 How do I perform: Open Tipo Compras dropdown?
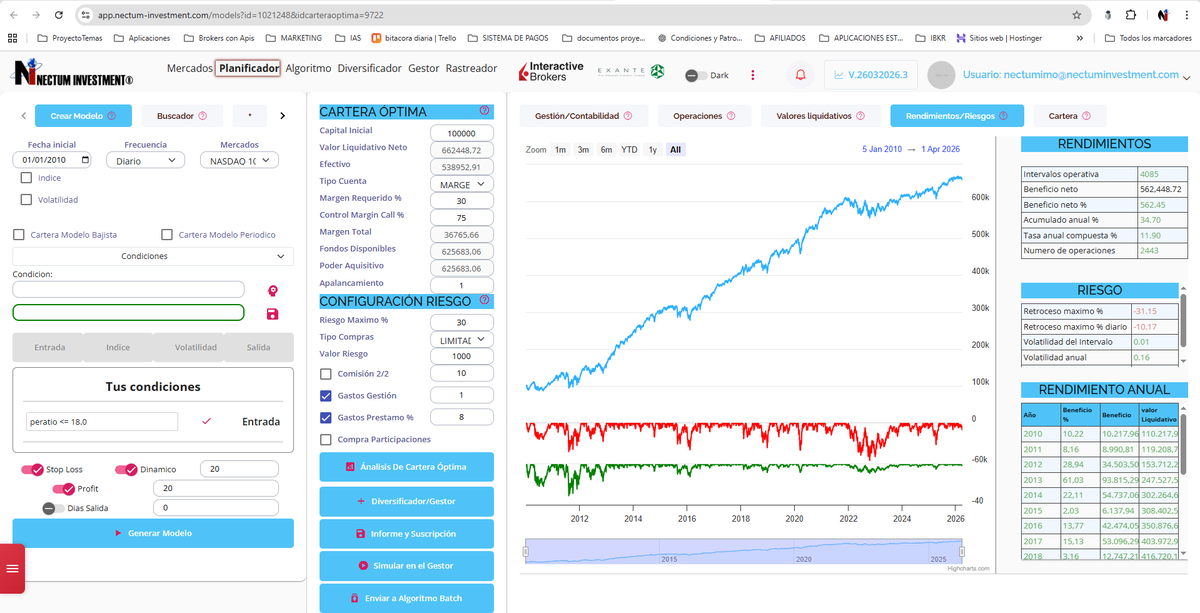[461, 340]
